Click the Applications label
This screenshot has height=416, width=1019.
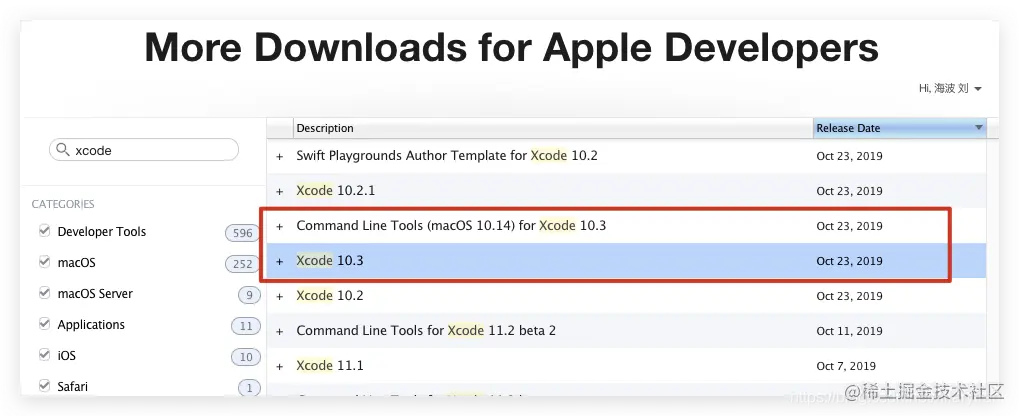pos(91,324)
